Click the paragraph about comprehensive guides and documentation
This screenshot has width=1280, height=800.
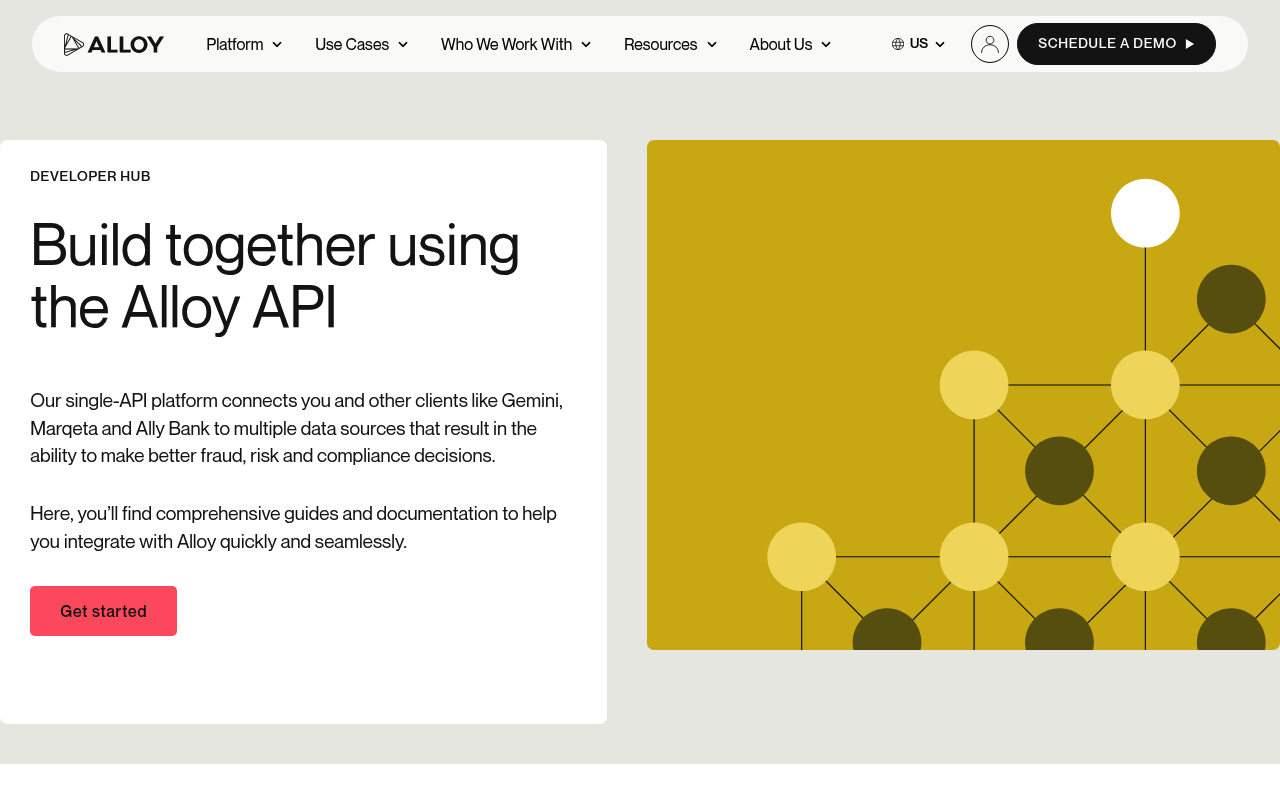tap(293, 527)
